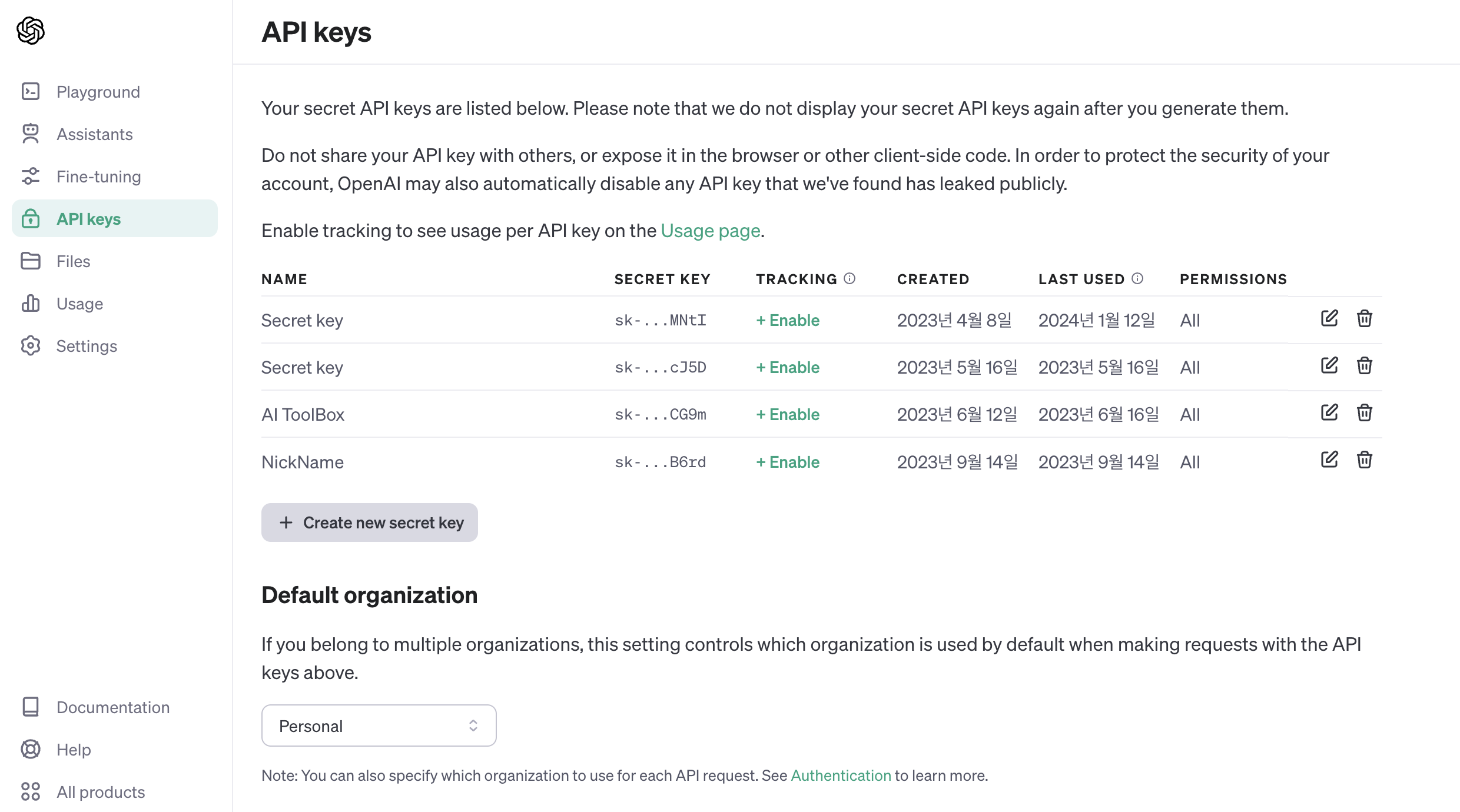Open Playground in the sidebar

[98, 92]
